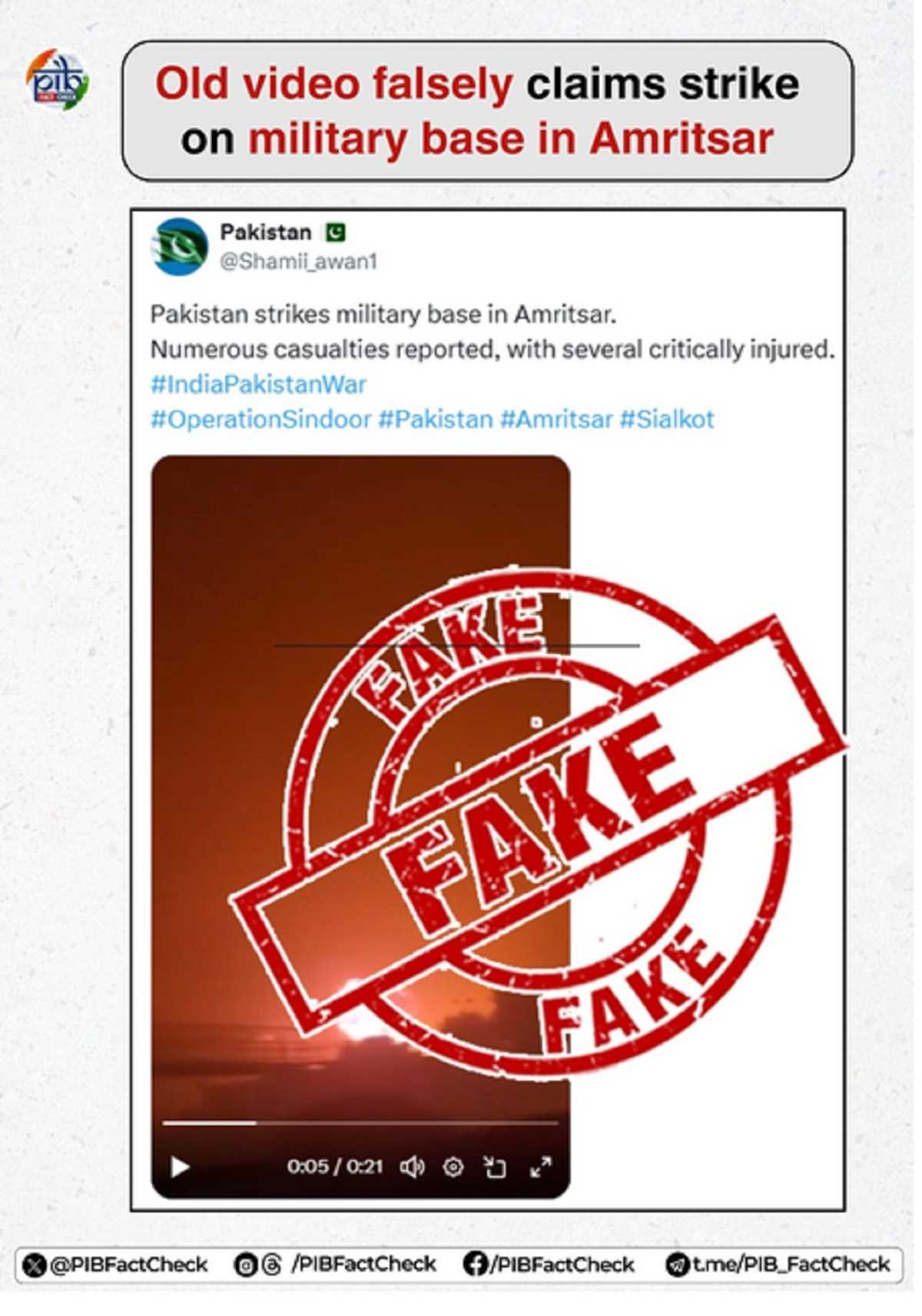This screenshot has width=922, height=1316.
Task: Open video settings gear icon
Action: (x=453, y=1167)
